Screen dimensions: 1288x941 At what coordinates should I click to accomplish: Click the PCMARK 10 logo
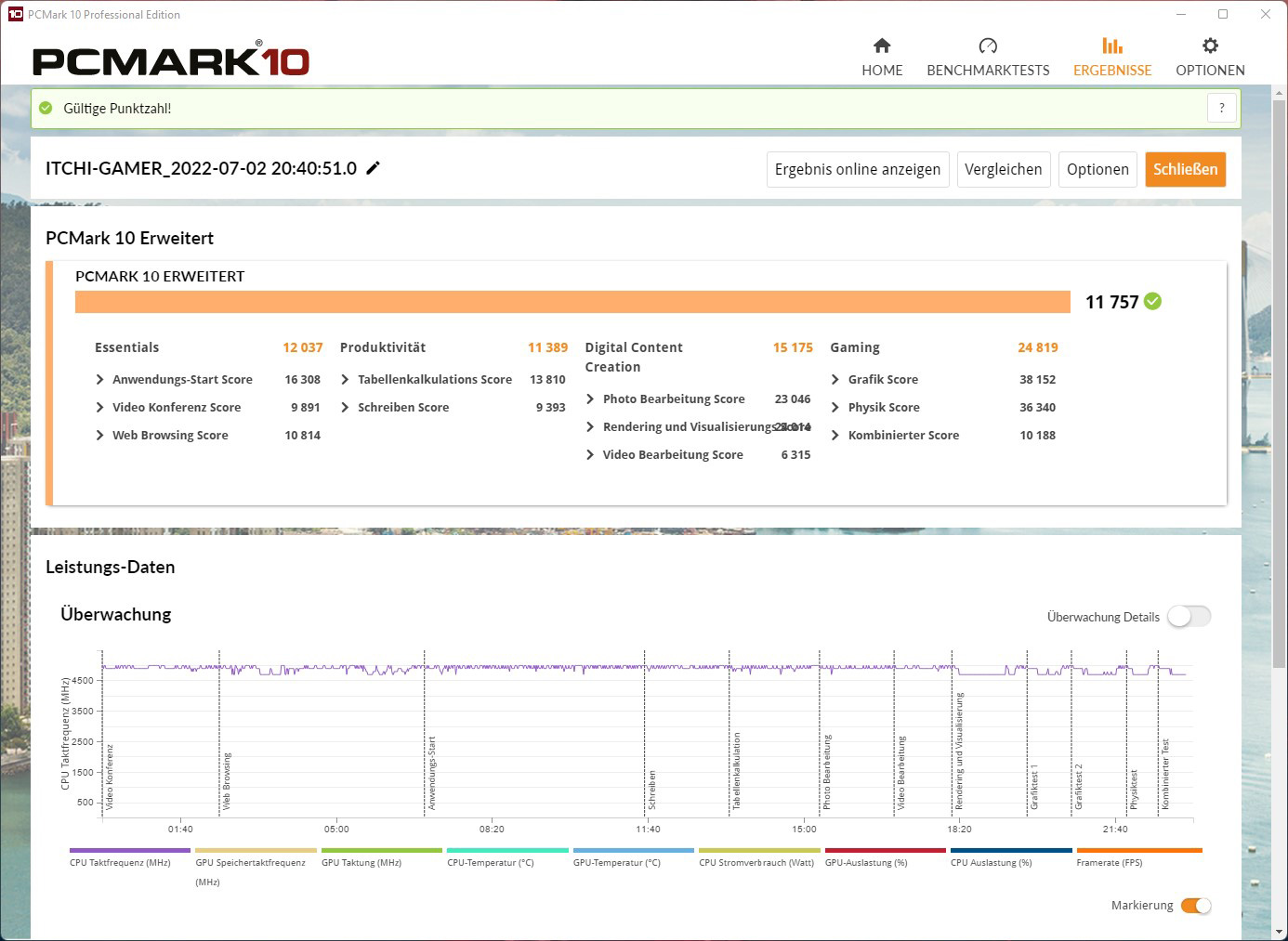click(171, 59)
